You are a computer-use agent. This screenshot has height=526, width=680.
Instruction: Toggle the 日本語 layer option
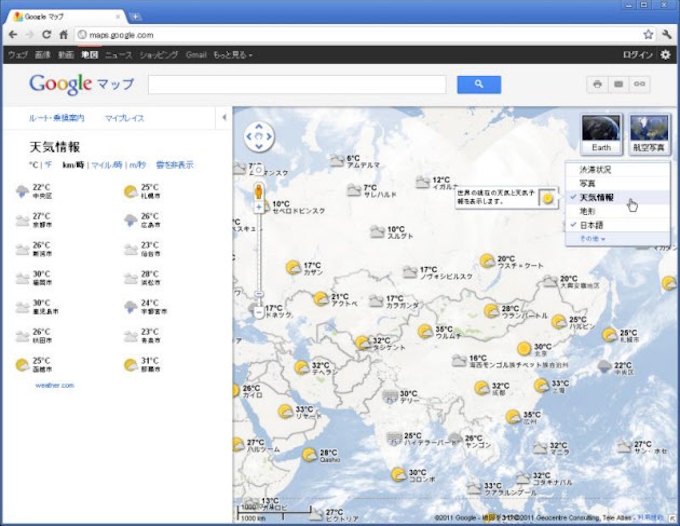[593, 225]
